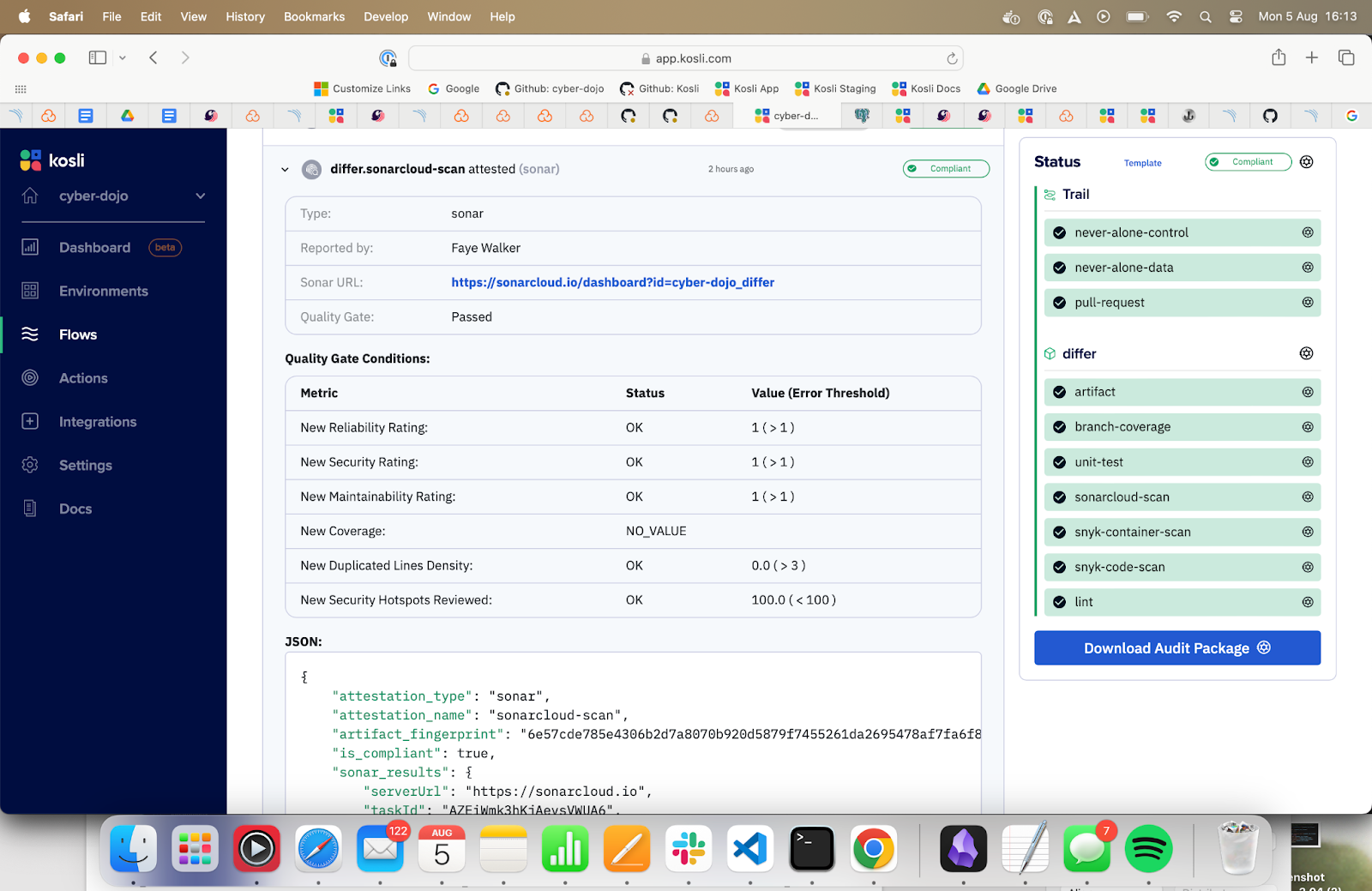This screenshot has width=1372, height=891.
Task: Open Settings in Kosli sidebar
Action: 85,465
